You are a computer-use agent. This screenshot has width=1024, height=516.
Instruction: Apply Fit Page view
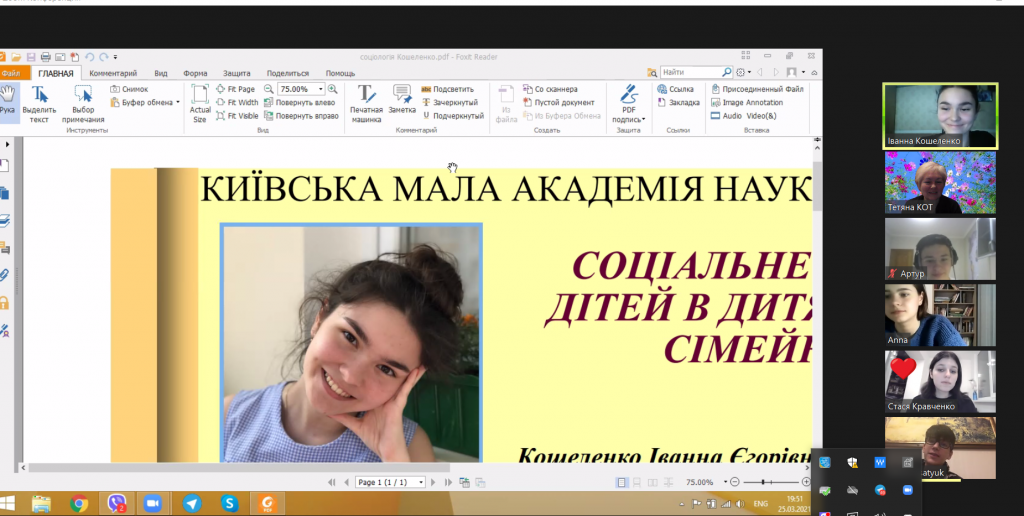[x=235, y=89]
